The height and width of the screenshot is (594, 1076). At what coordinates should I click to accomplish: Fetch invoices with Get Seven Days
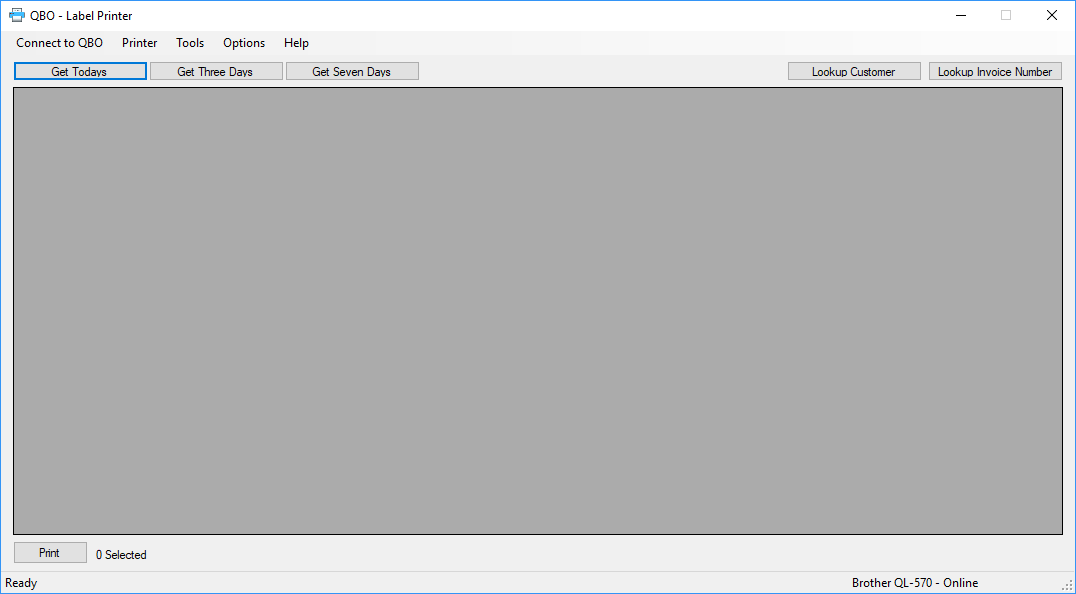point(352,70)
